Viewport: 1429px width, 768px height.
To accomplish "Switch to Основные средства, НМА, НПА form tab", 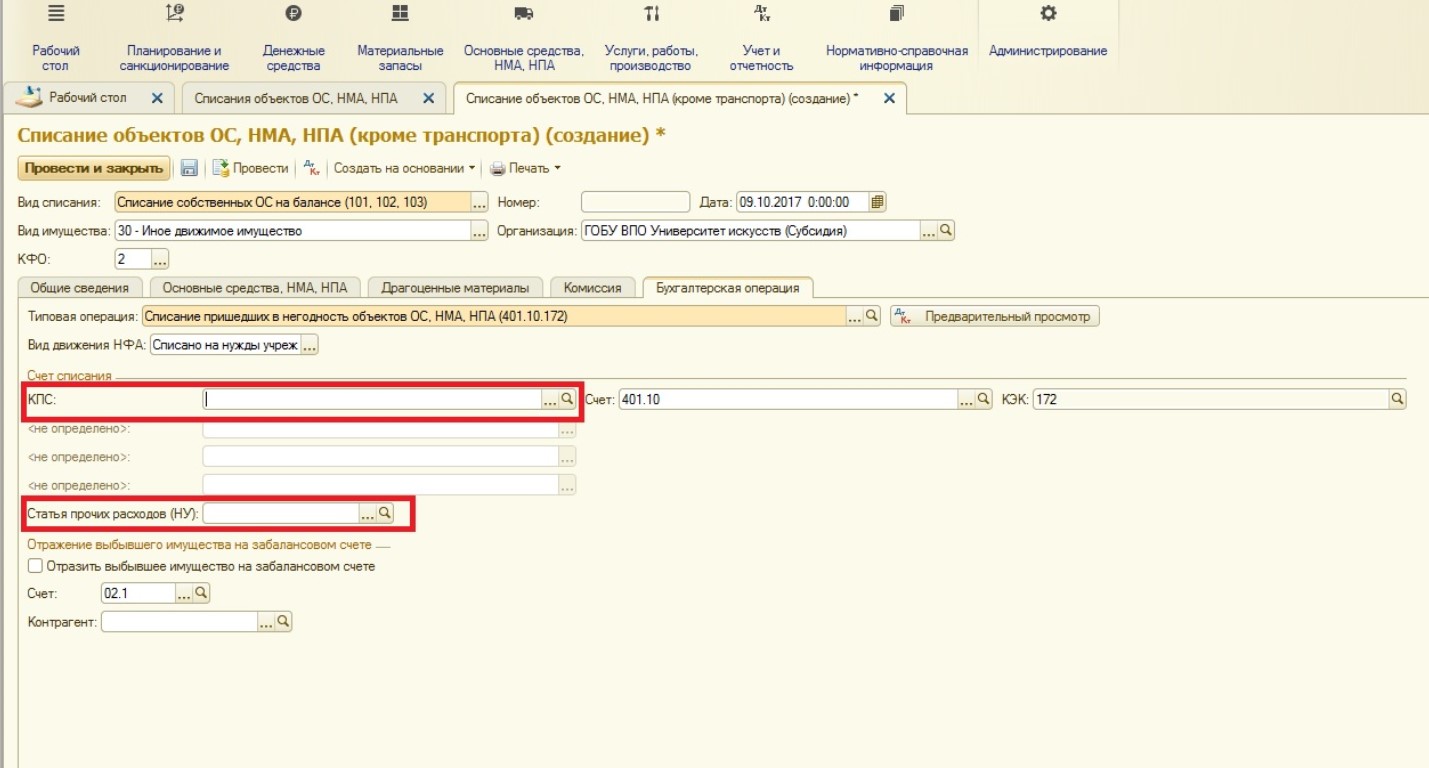I will 255,288.
